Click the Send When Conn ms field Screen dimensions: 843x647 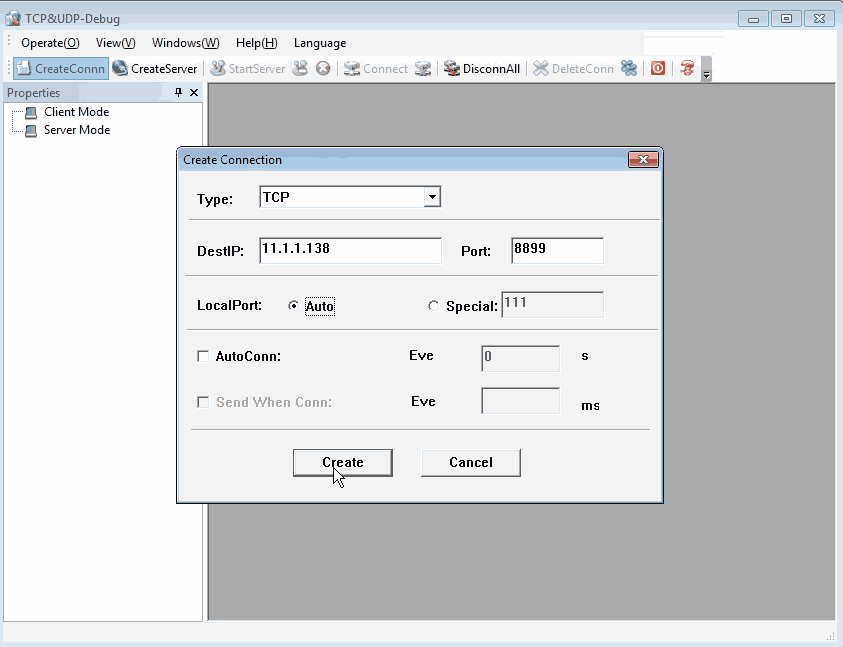[x=520, y=401]
